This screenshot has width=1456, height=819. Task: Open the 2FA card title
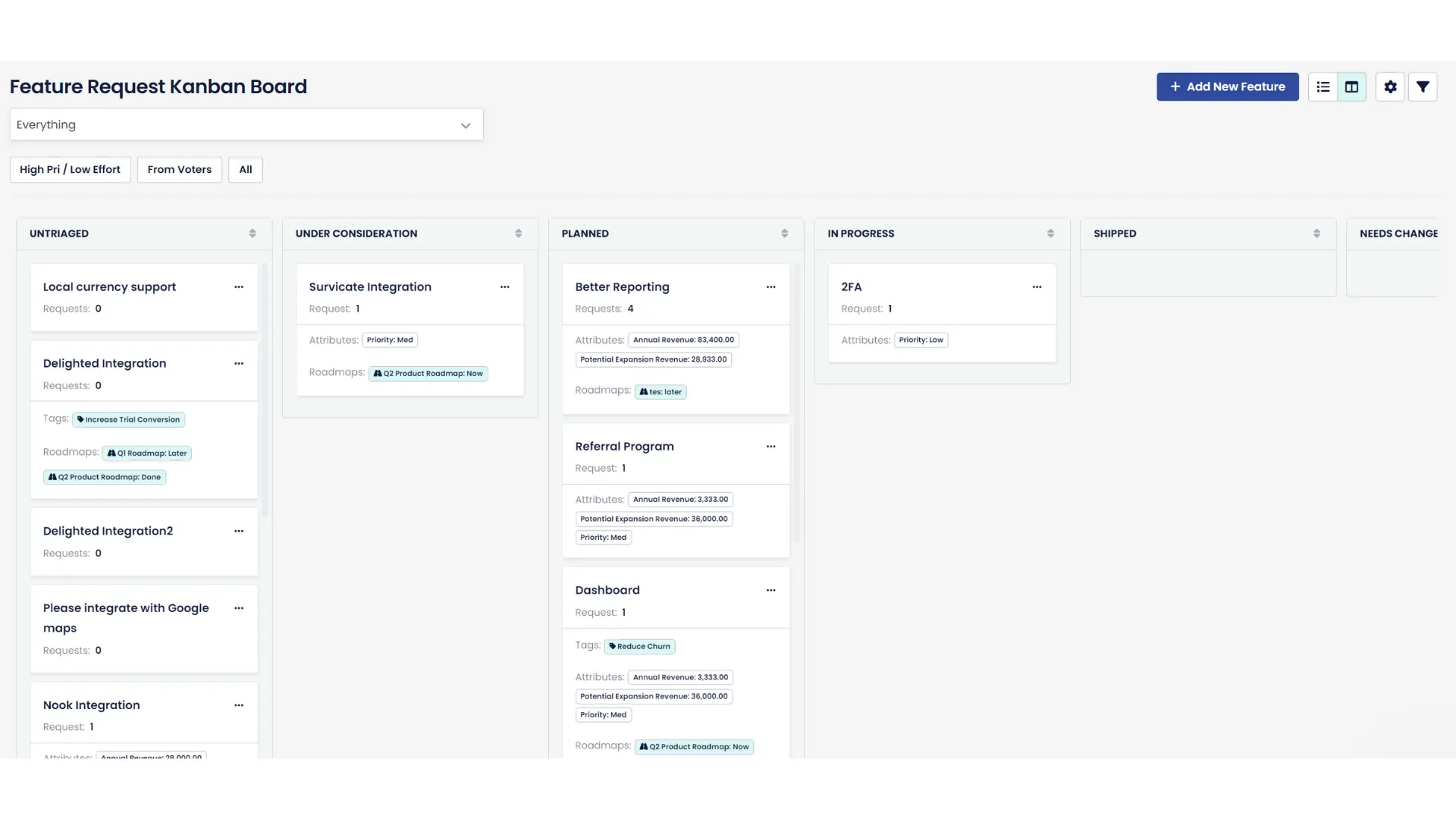851,287
